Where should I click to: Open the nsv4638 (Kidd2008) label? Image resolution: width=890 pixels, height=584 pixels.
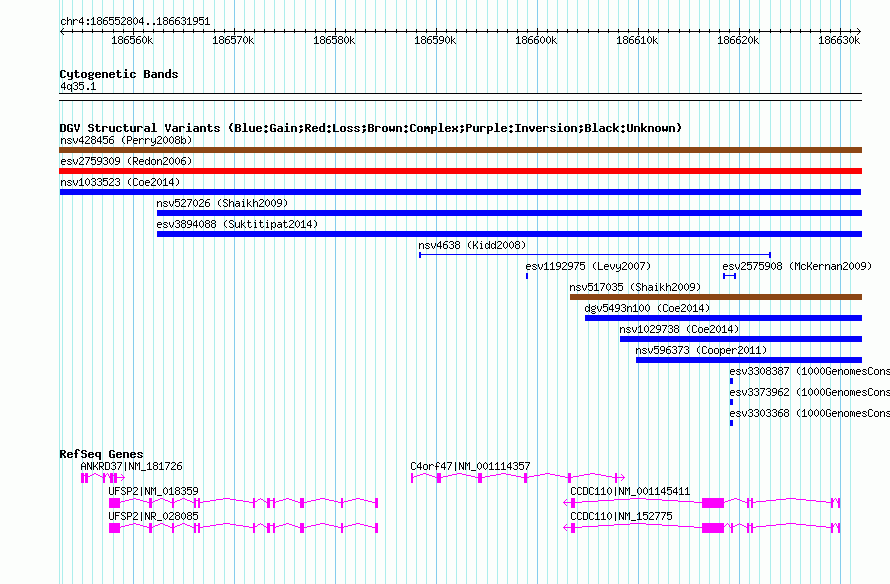tap(472, 245)
